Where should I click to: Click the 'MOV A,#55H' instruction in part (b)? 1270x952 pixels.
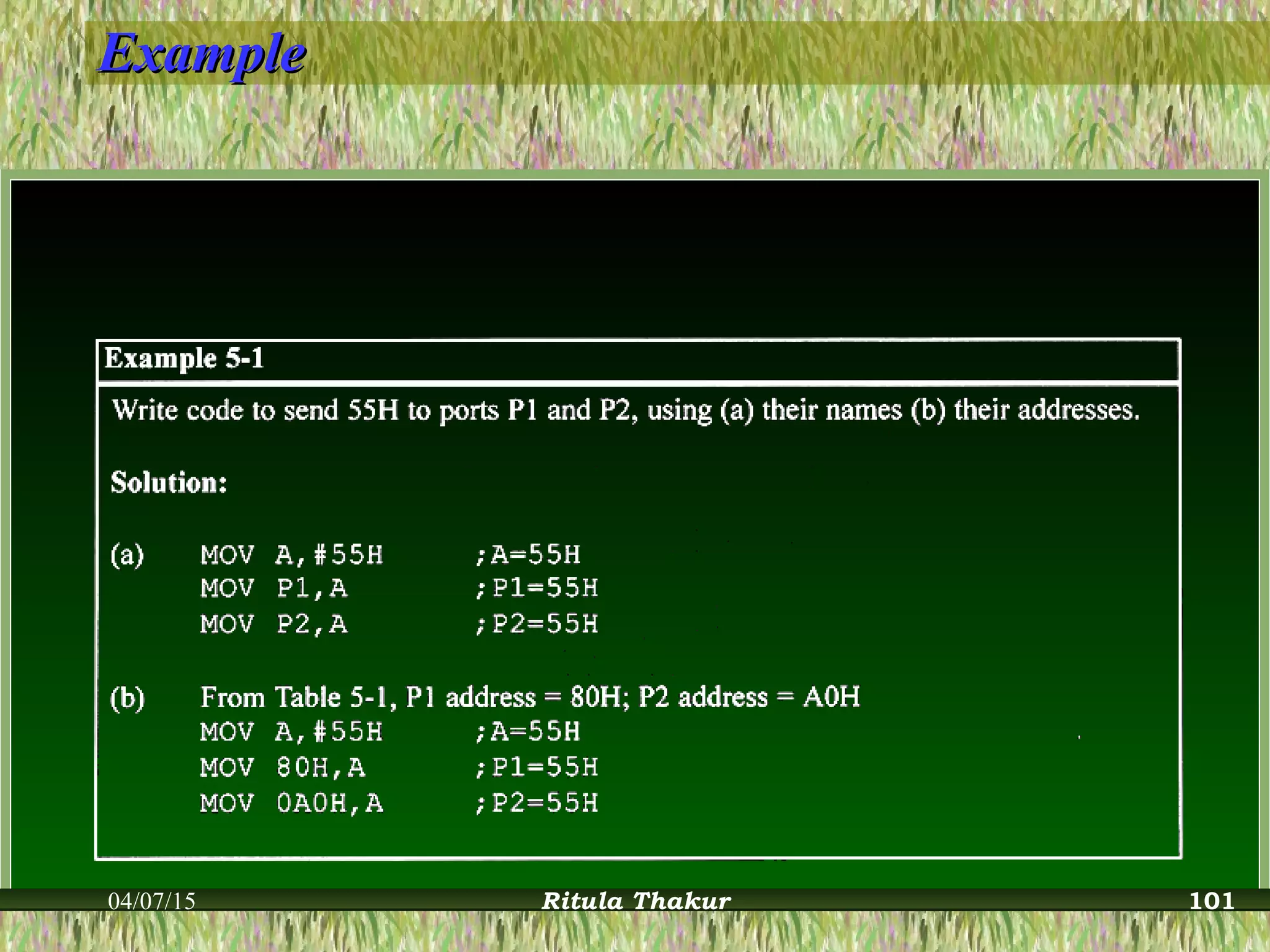[291, 732]
